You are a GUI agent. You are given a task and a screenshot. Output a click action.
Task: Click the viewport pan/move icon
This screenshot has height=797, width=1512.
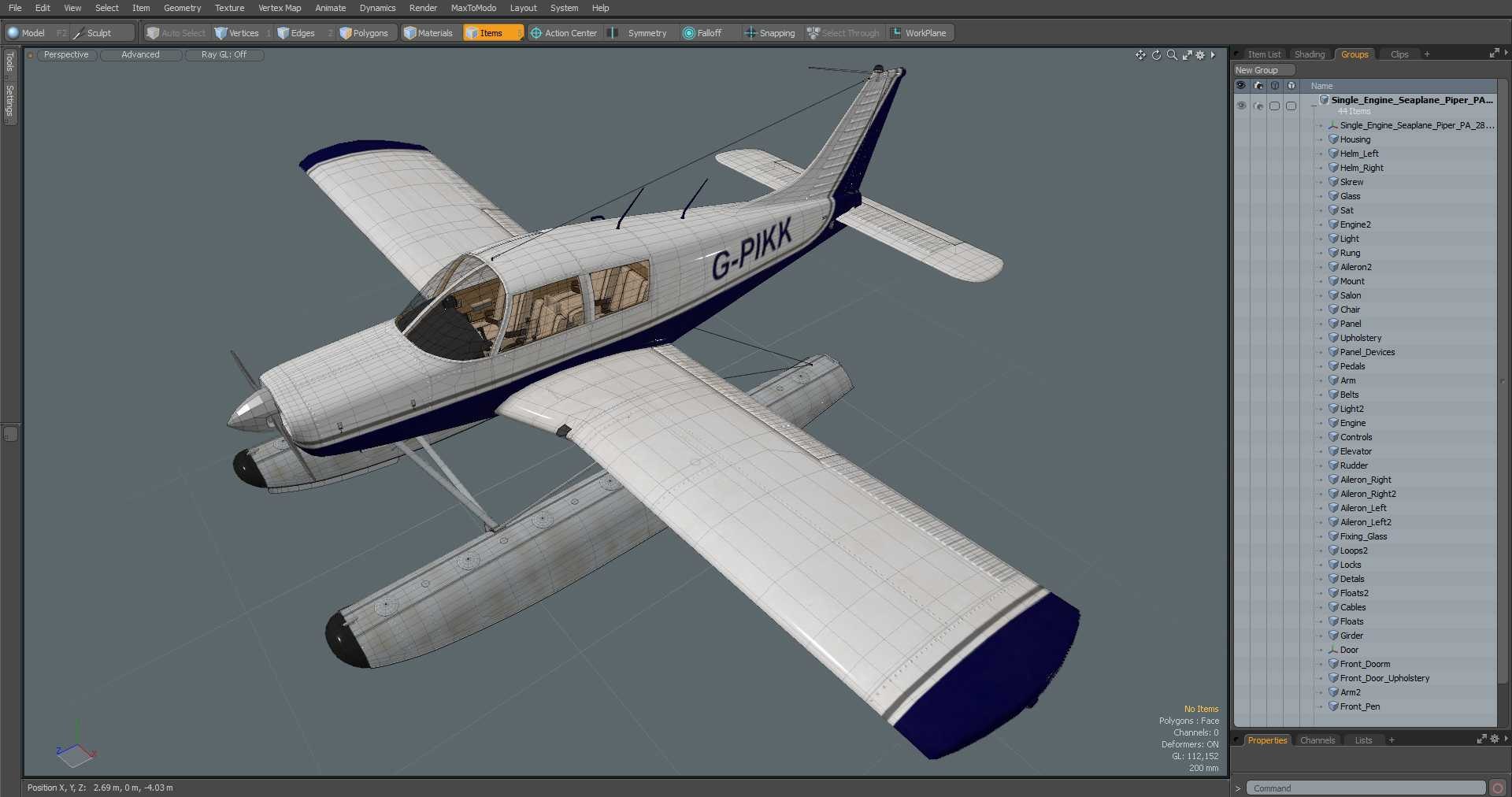[1140, 55]
